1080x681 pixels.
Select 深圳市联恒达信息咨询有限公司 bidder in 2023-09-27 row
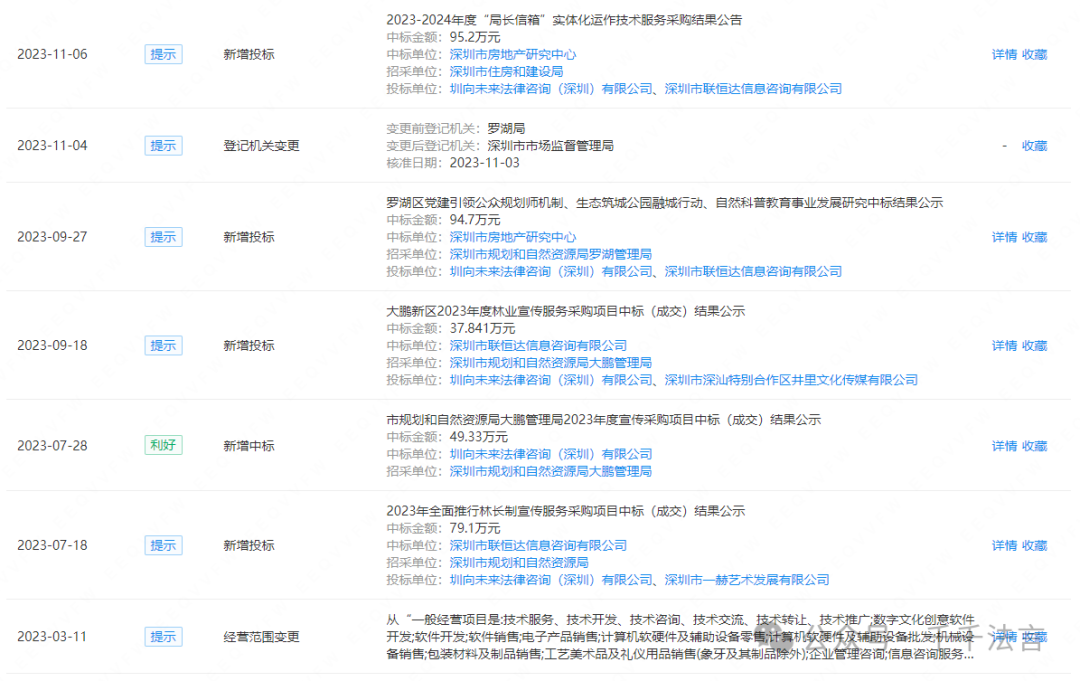753,271
